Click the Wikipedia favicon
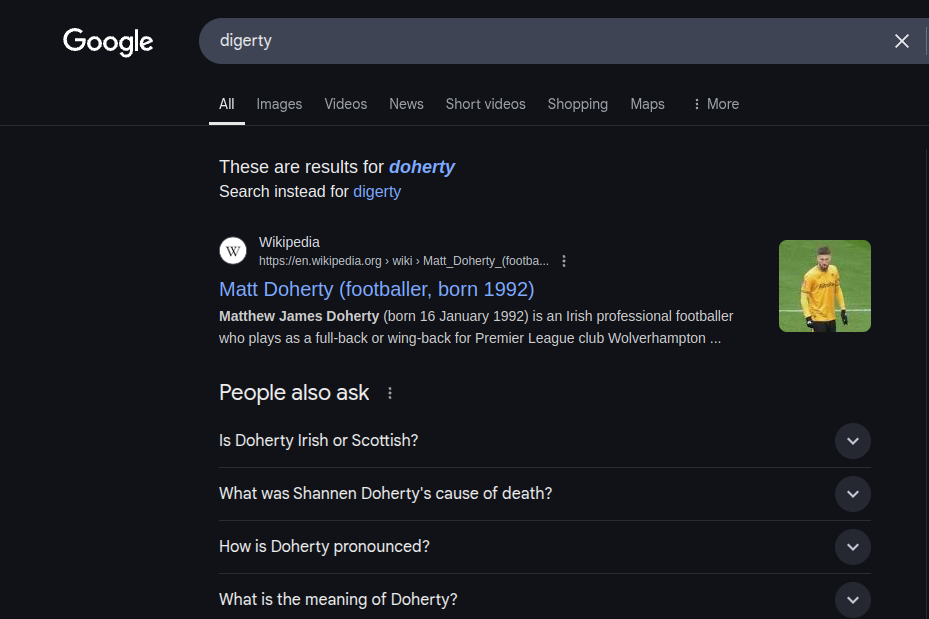 233,251
